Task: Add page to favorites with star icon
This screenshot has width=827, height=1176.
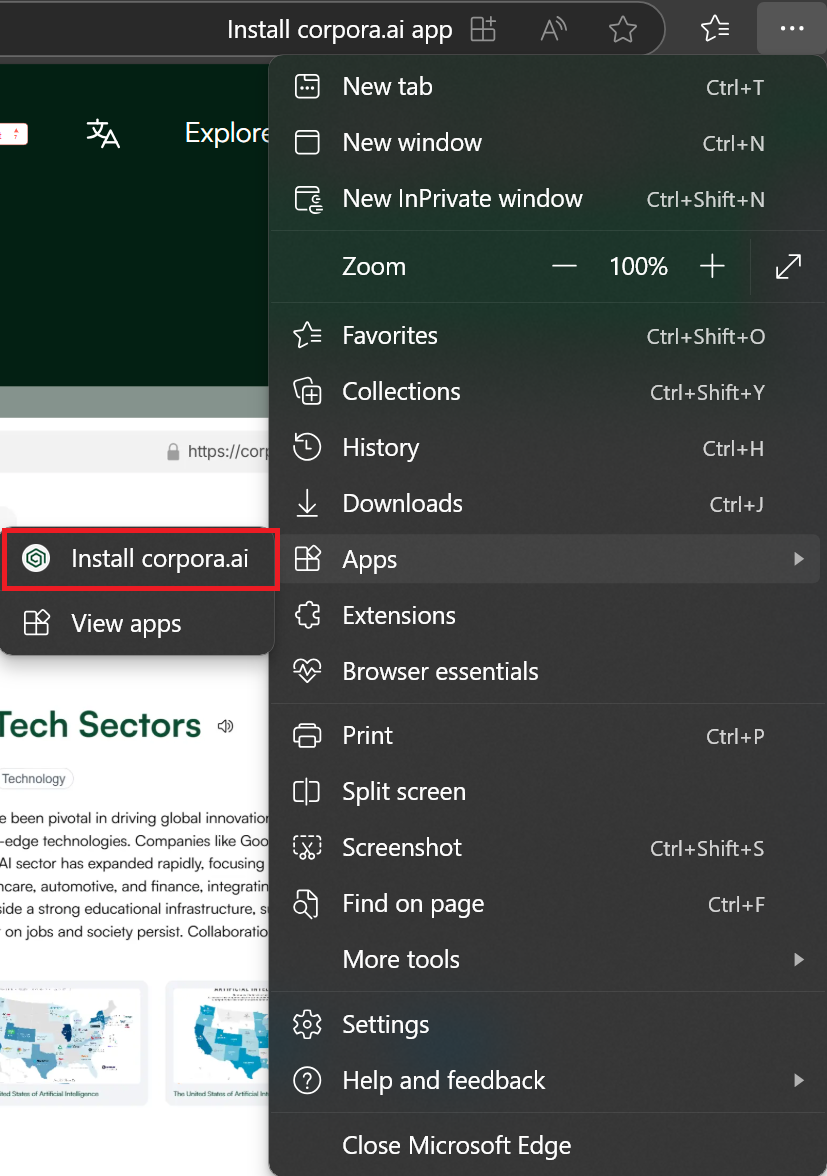Action: [x=623, y=30]
